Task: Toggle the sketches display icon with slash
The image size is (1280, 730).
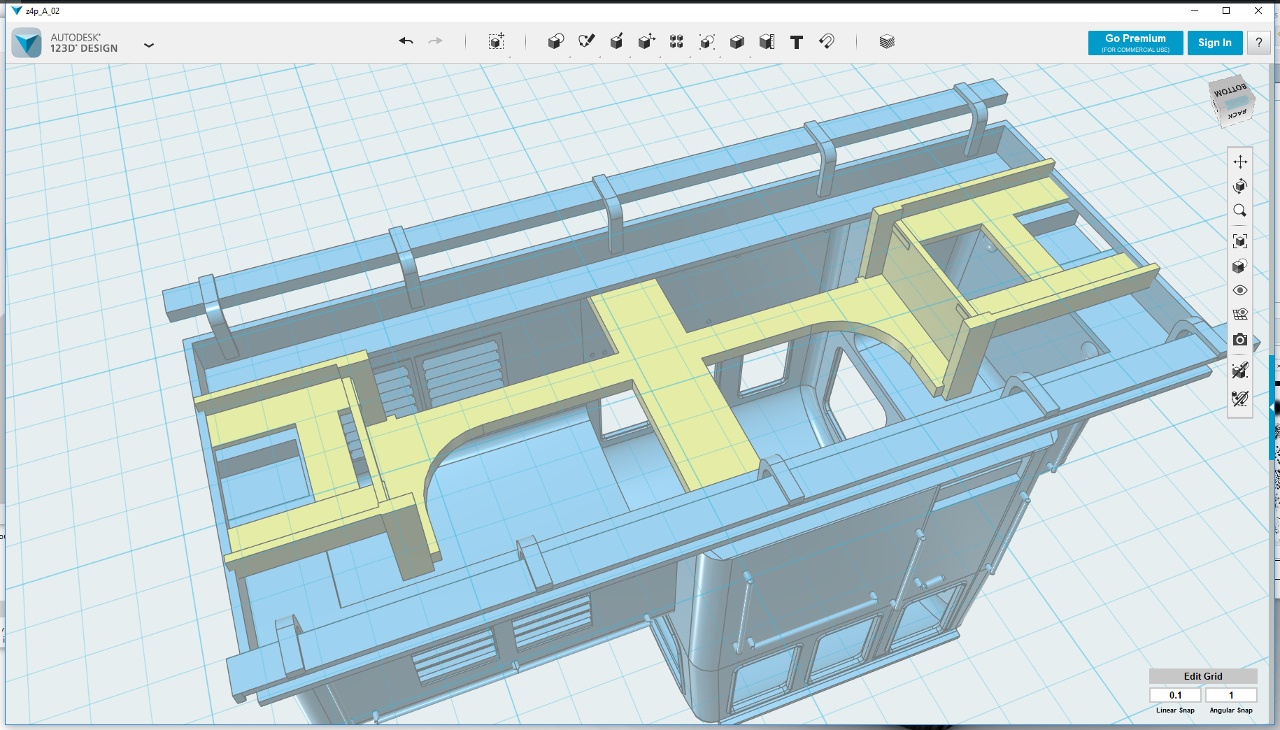Action: point(1240,399)
